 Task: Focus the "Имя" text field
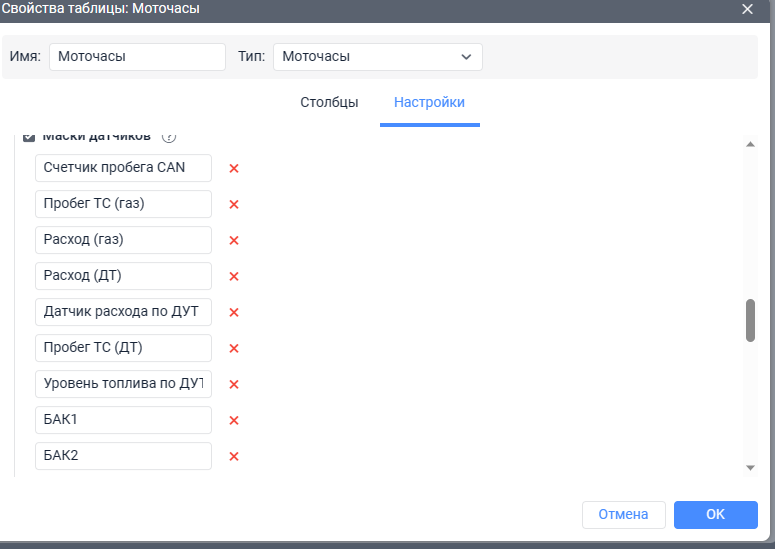pyautogui.click(x=137, y=57)
